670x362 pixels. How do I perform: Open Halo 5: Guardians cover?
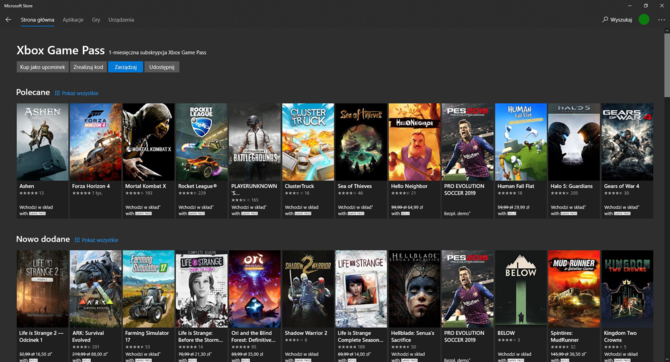(574, 141)
